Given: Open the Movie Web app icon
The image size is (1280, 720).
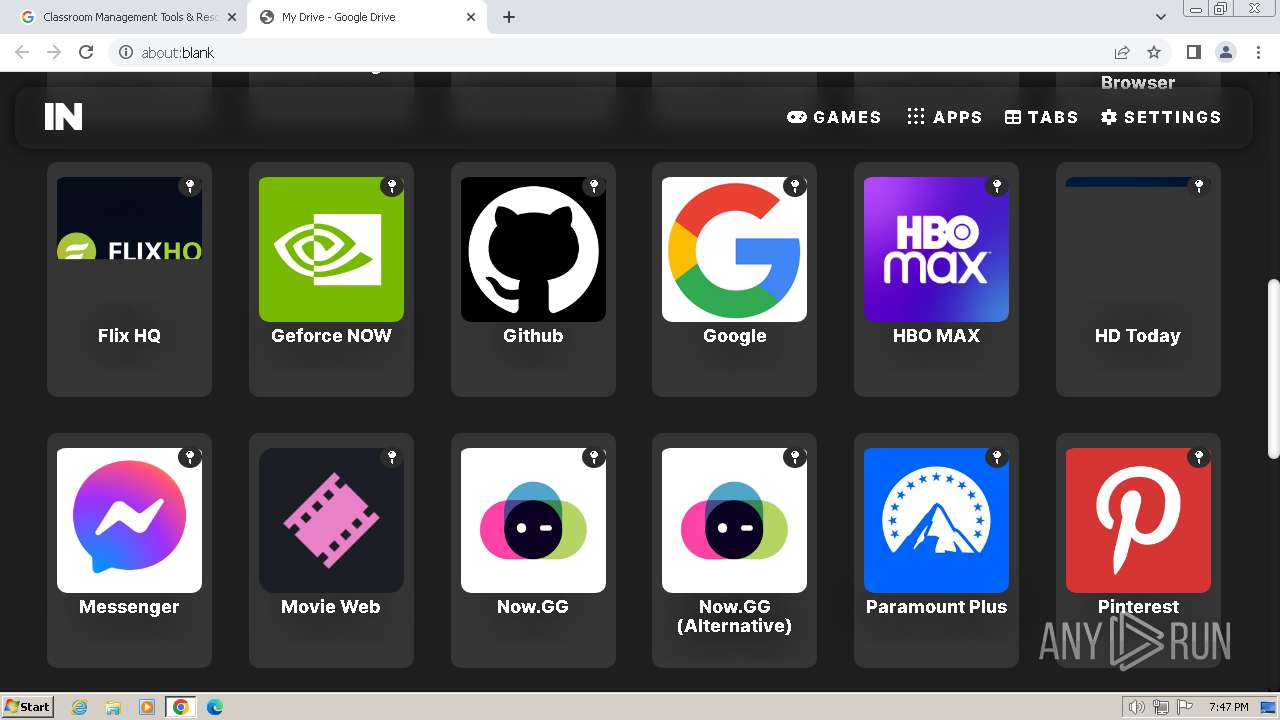Looking at the screenshot, I should click(331, 520).
